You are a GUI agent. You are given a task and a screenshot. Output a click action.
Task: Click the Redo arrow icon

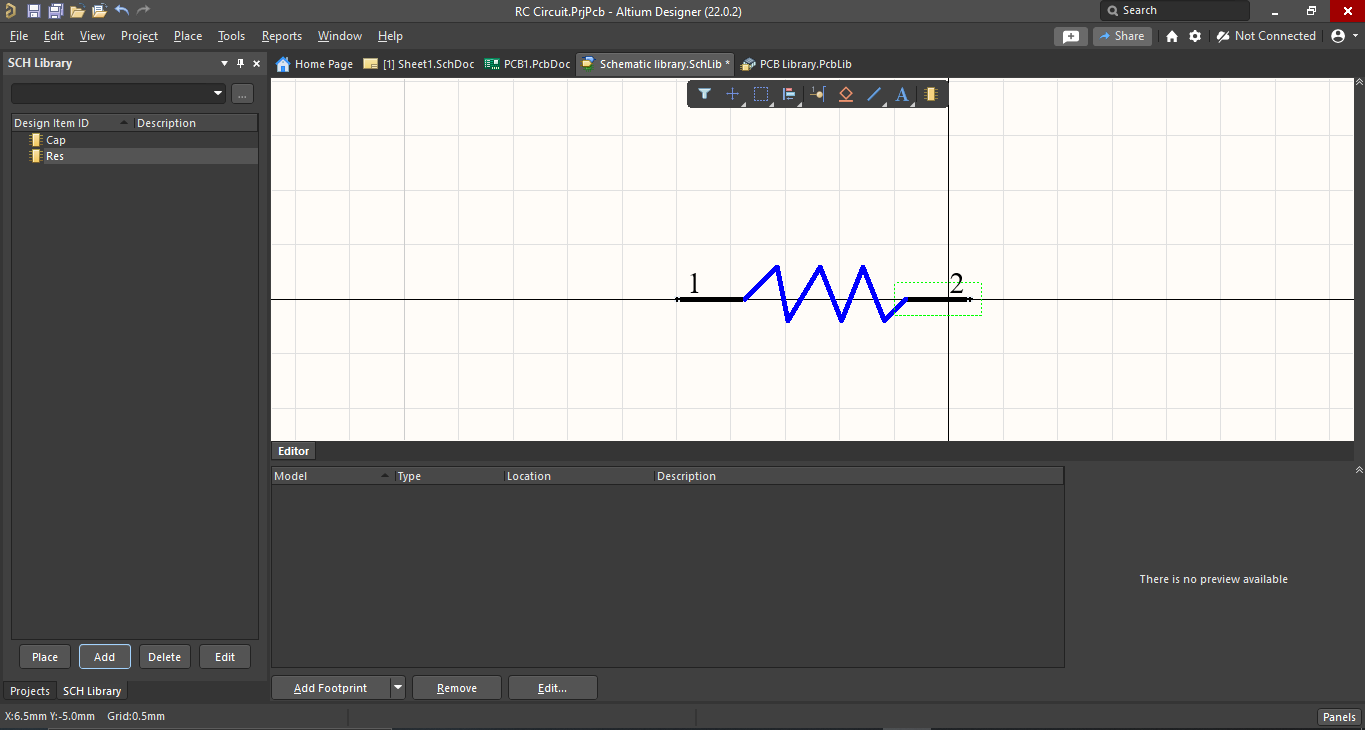click(x=143, y=11)
